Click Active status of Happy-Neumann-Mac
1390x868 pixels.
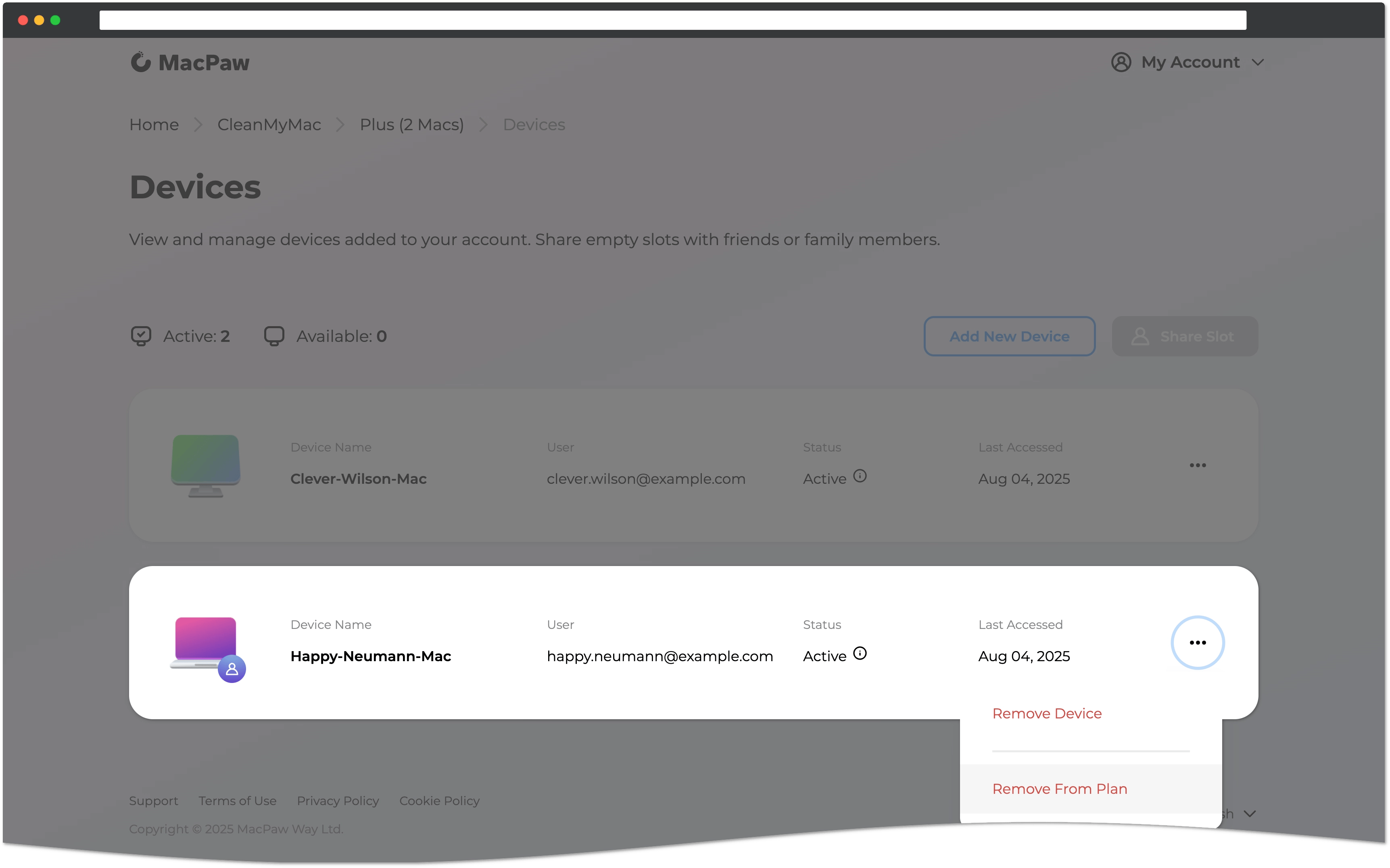824,656
